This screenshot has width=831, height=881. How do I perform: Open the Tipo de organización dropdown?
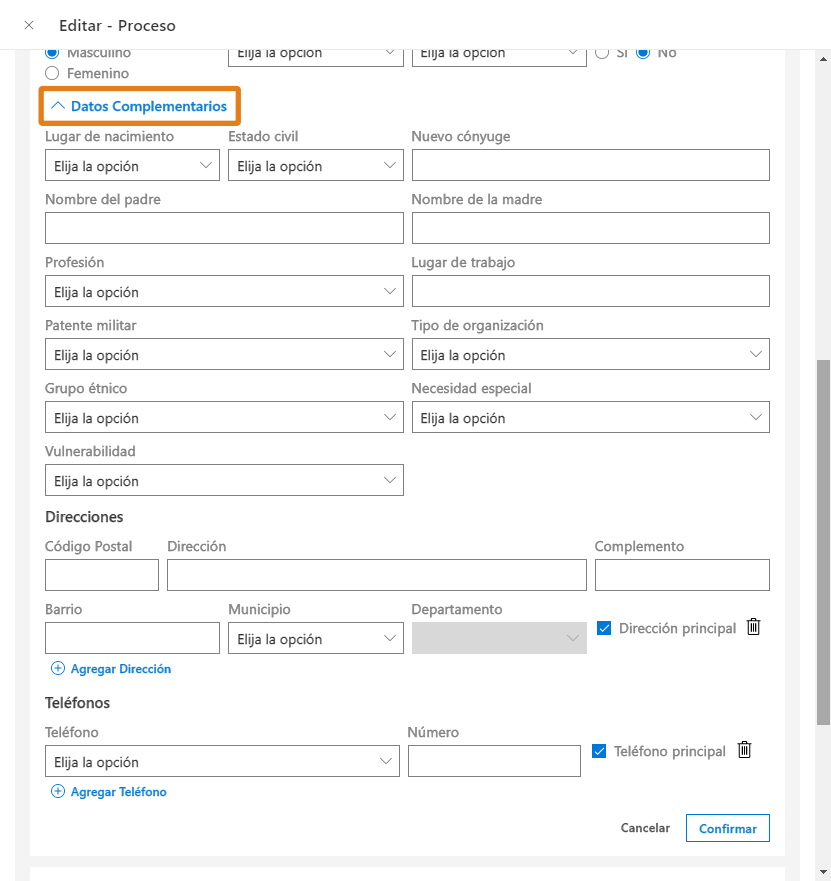pyautogui.click(x=591, y=354)
